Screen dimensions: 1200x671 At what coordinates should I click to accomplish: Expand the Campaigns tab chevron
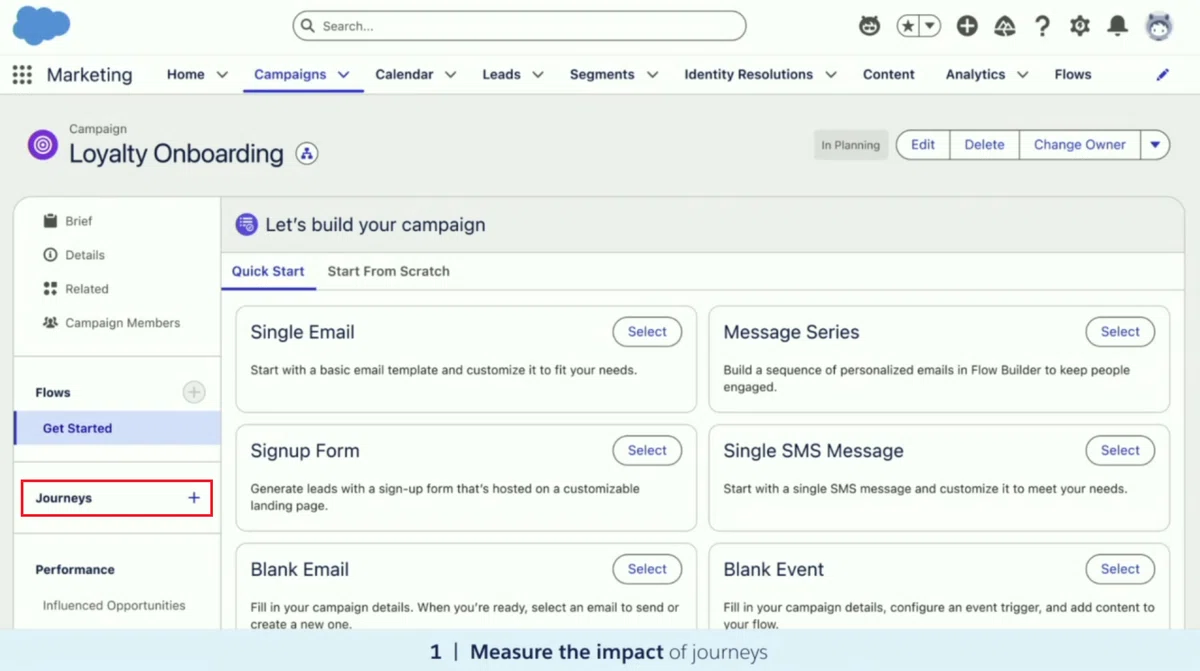pyautogui.click(x=344, y=75)
